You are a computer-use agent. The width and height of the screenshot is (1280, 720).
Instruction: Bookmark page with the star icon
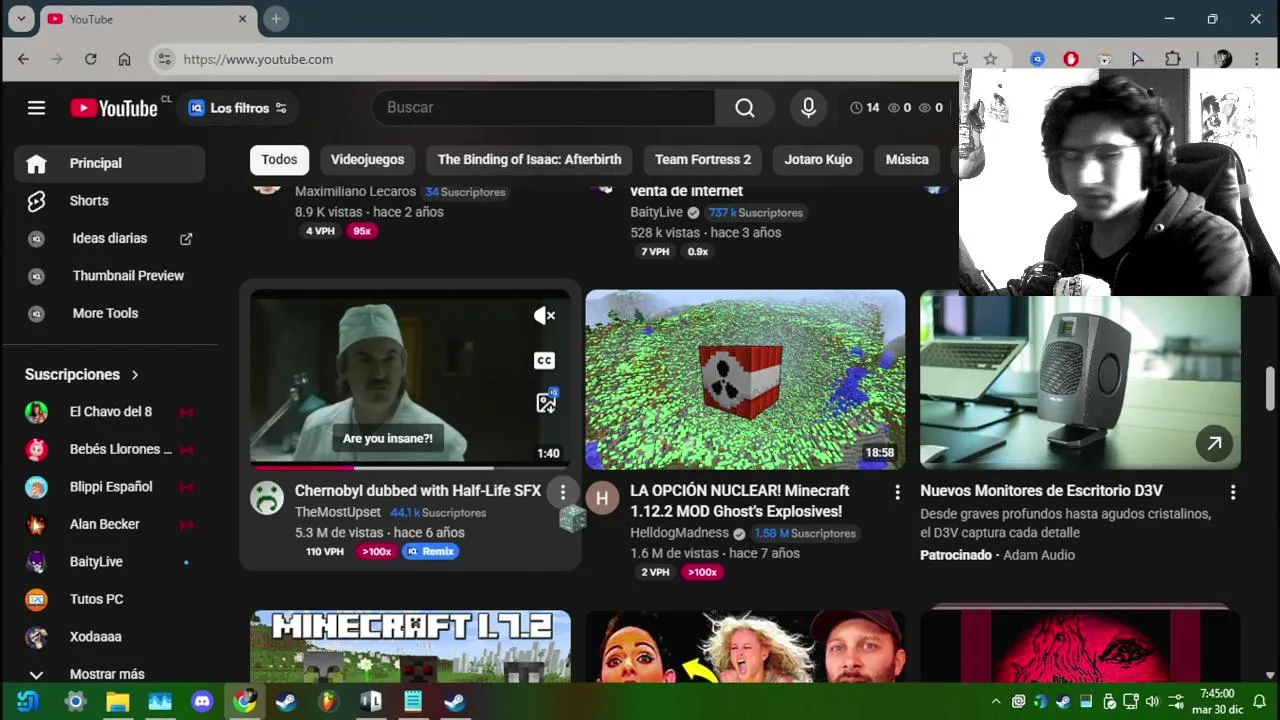(990, 59)
